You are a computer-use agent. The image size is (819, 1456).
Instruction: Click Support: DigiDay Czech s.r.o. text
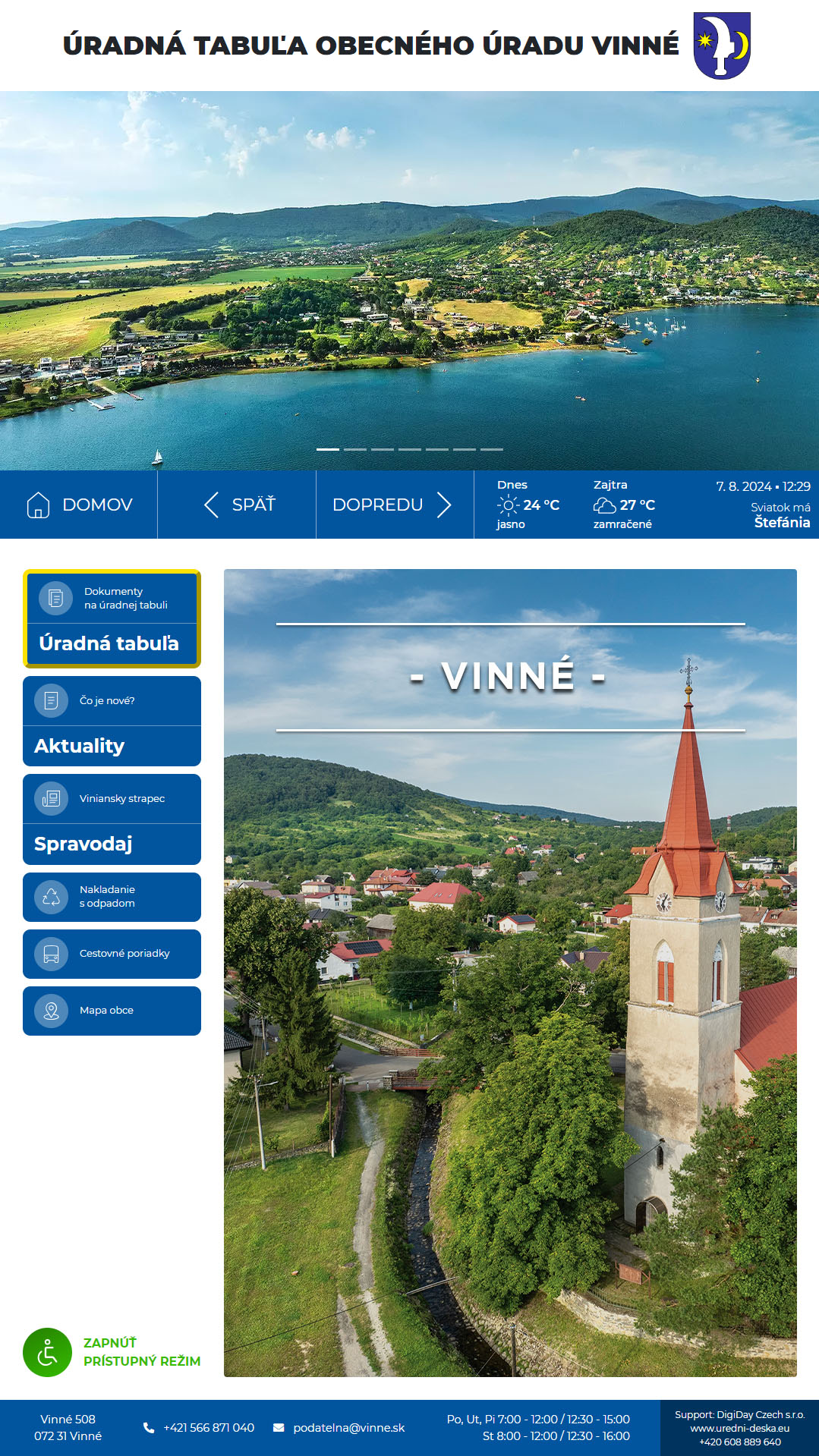point(740,1414)
